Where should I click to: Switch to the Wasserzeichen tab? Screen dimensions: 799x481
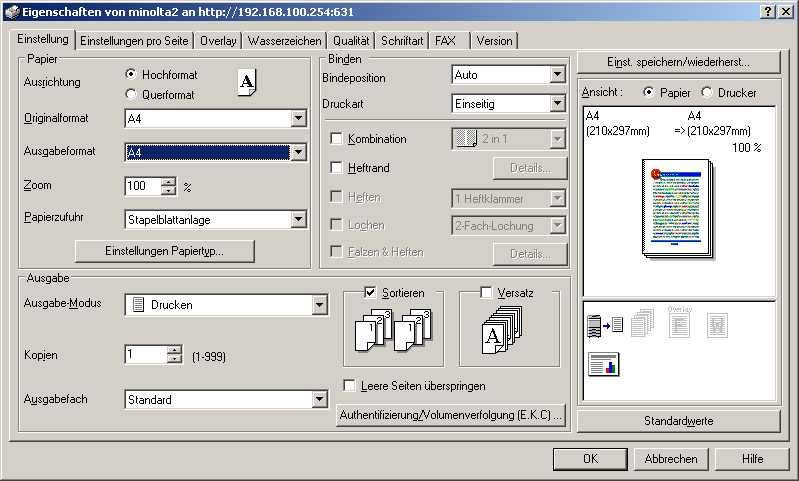[x=285, y=41]
